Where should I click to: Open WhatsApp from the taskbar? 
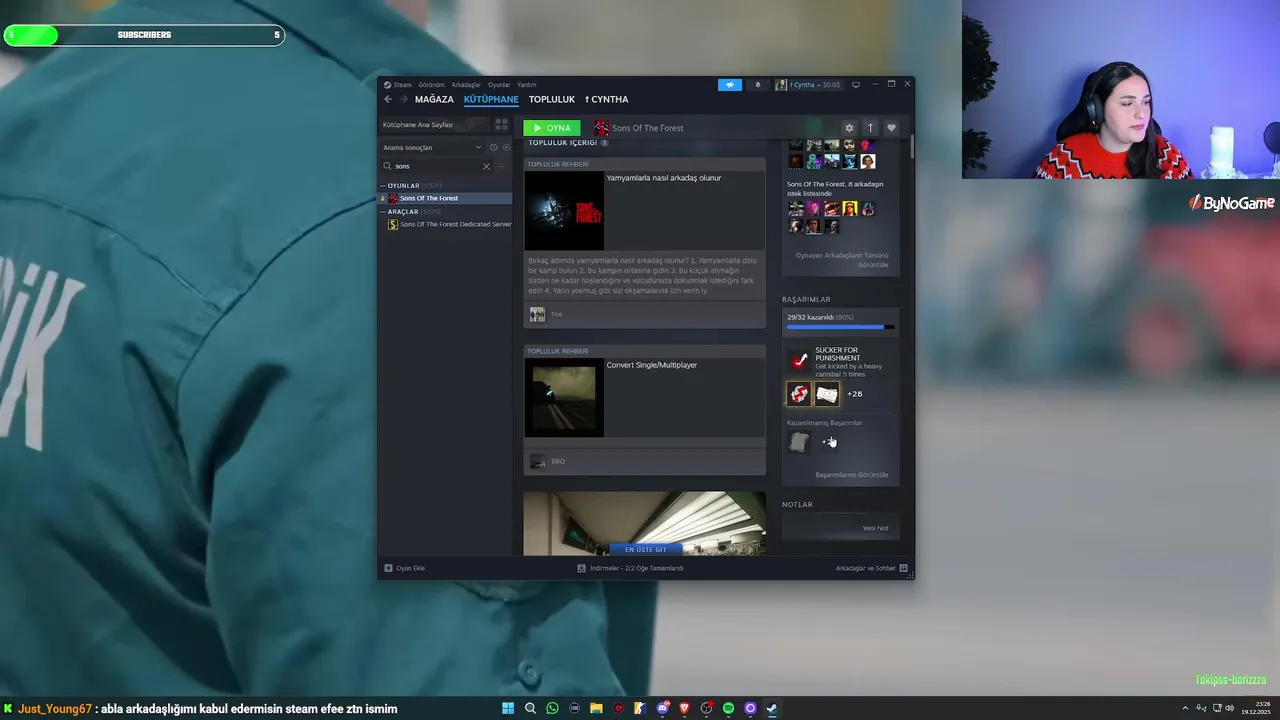pos(552,708)
